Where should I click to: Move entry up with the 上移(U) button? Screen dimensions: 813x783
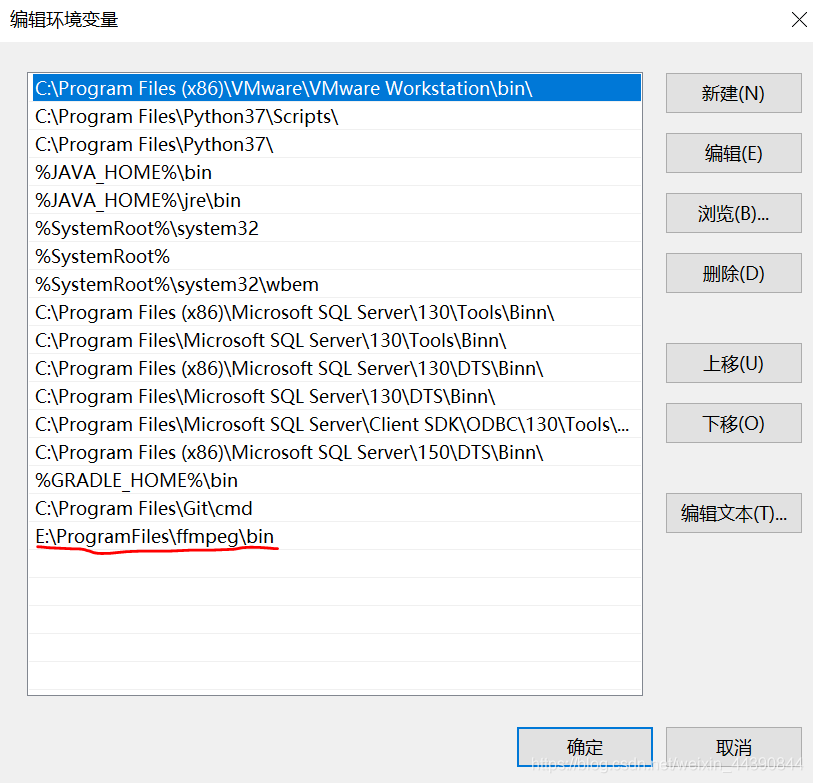coord(733,363)
